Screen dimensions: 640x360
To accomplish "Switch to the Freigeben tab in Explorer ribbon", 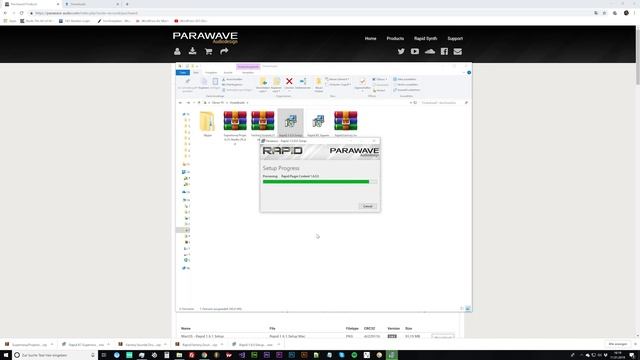I will click(x=211, y=73).
